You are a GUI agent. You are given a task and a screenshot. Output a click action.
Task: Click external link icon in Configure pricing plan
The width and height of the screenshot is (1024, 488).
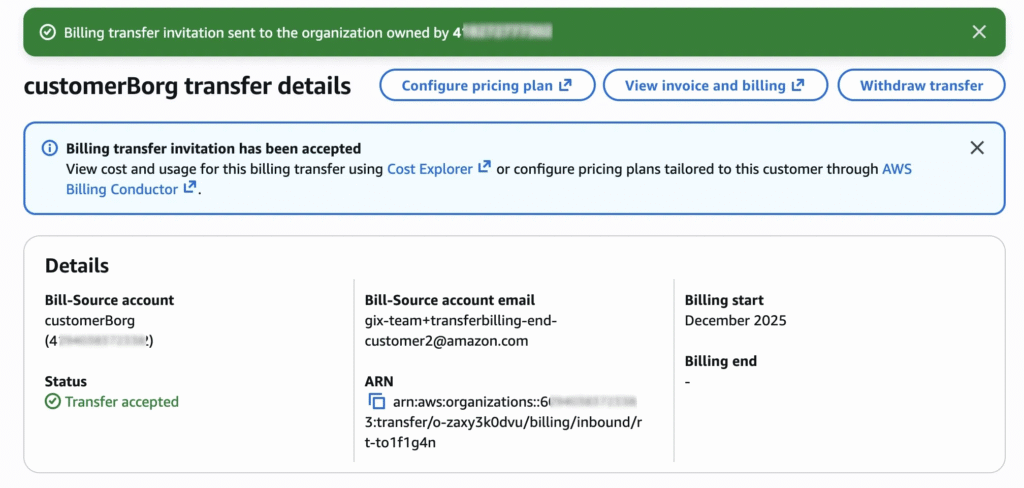pos(565,85)
